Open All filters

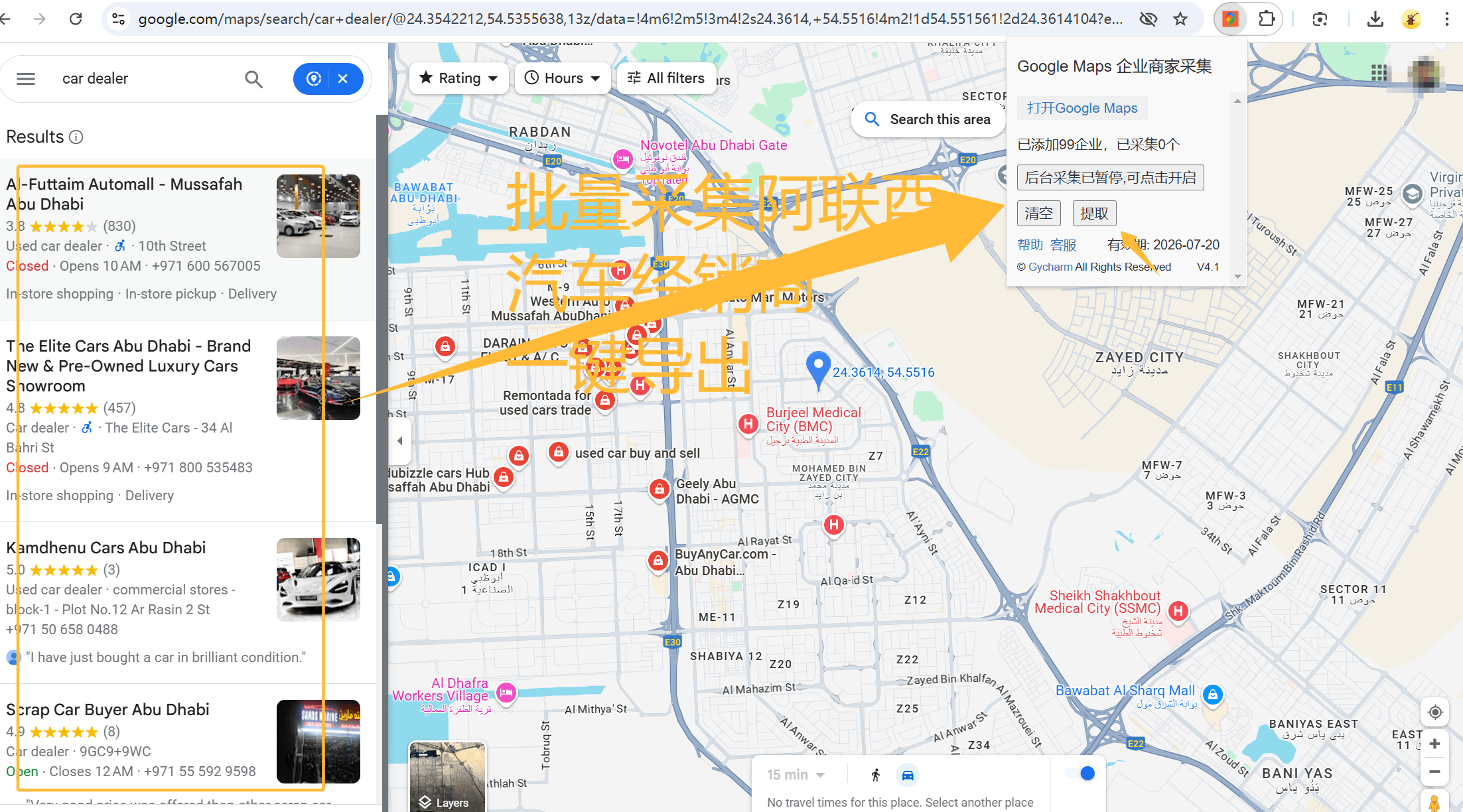point(666,78)
